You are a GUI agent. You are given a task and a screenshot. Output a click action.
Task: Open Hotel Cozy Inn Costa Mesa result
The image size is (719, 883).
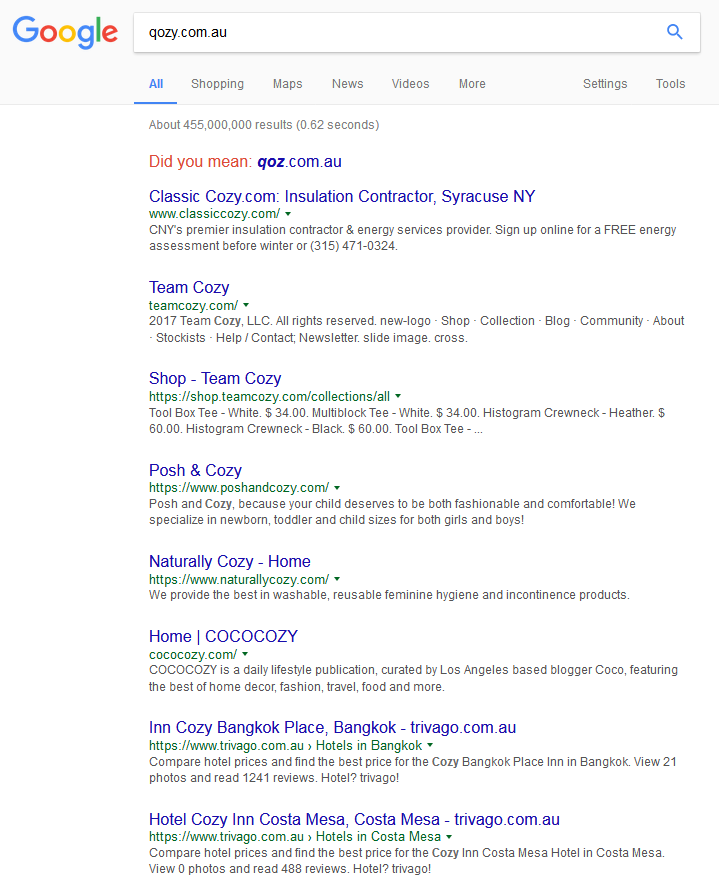click(x=354, y=819)
